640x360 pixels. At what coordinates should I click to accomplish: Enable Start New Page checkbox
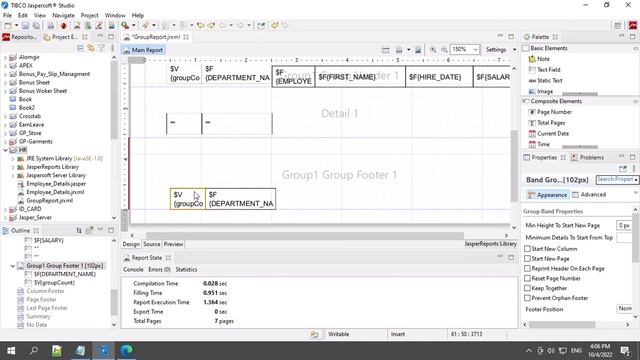point(527,258)
